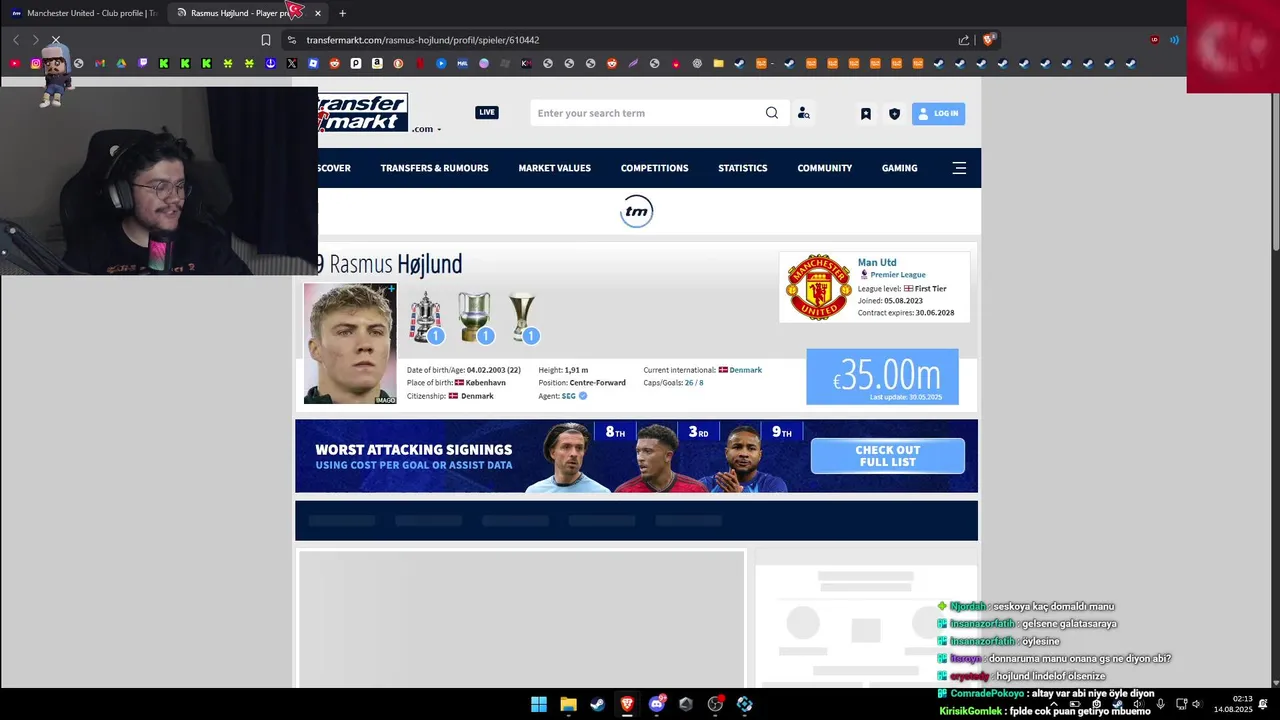Open the Instagram bookmark
Screen dimensions: 1280x720
coord(36,63)
